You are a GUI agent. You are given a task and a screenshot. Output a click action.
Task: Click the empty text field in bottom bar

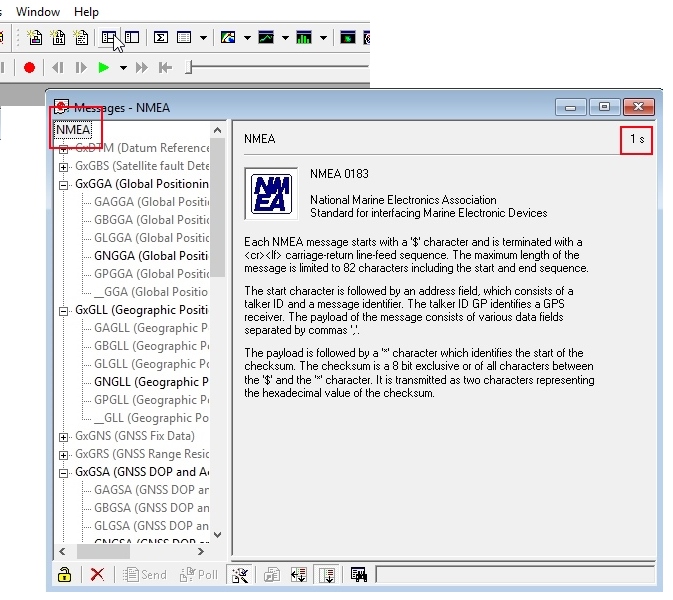tap(515, 575)
